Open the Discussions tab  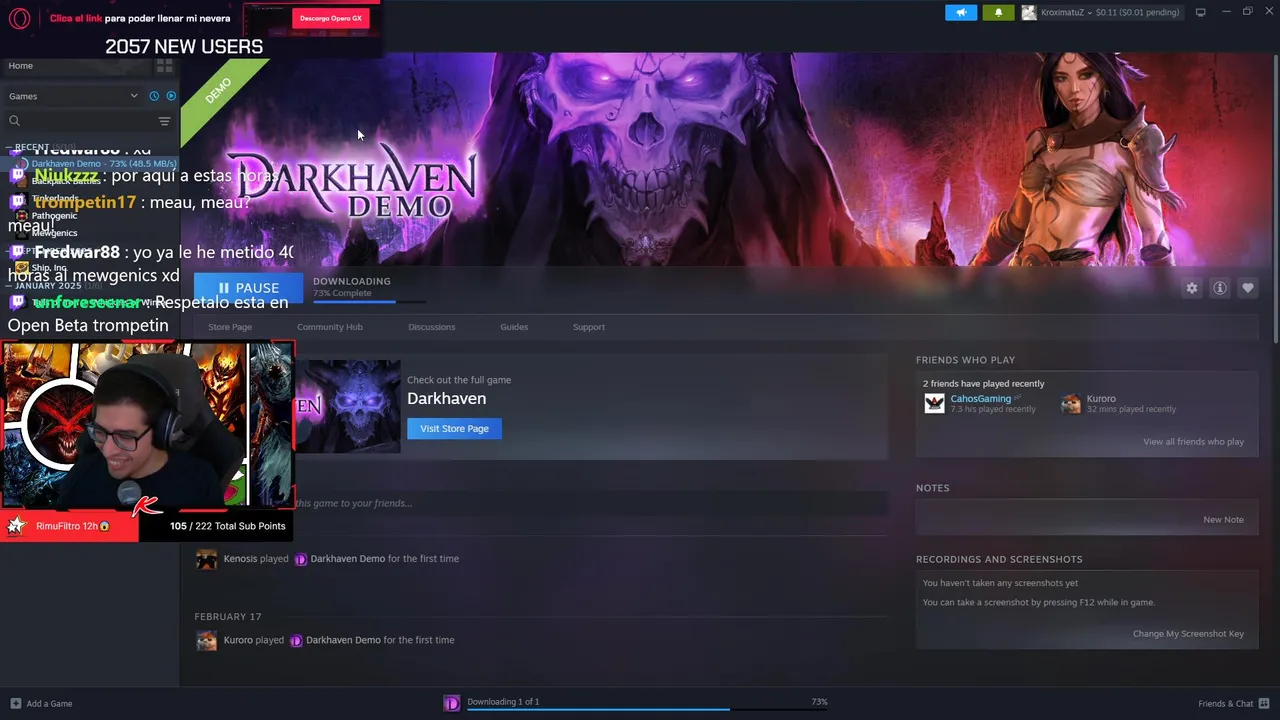pyautogui.click(x=432, y=327)
